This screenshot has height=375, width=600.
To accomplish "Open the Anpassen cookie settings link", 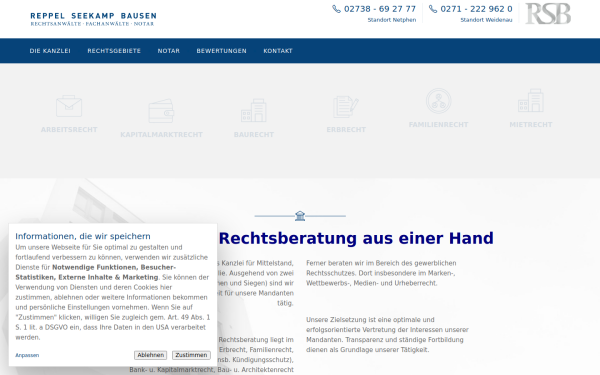I will click(27, 355).
